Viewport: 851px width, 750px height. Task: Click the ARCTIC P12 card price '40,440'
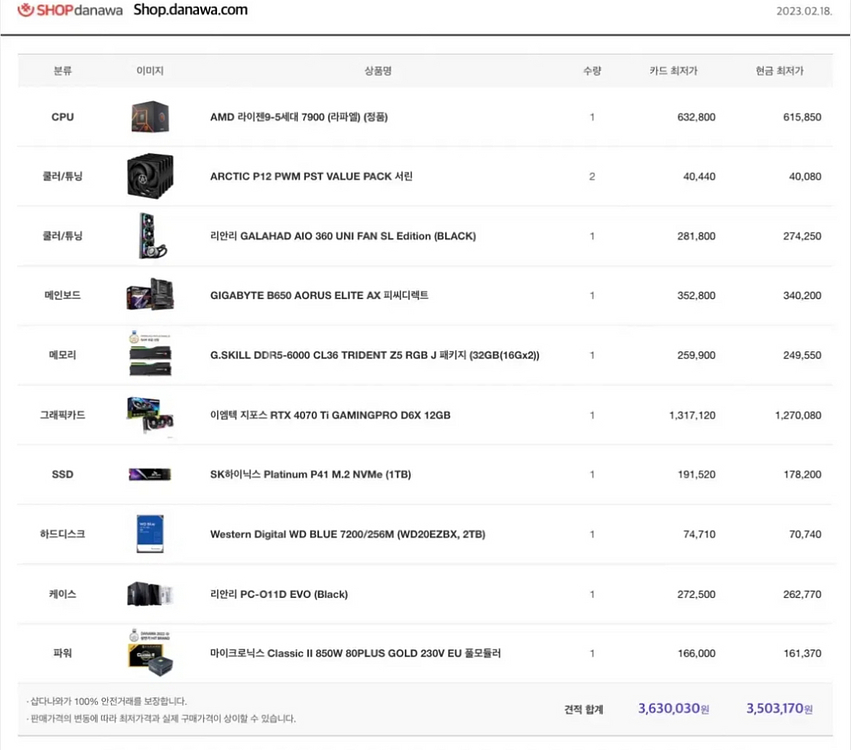tap(699, 176)
